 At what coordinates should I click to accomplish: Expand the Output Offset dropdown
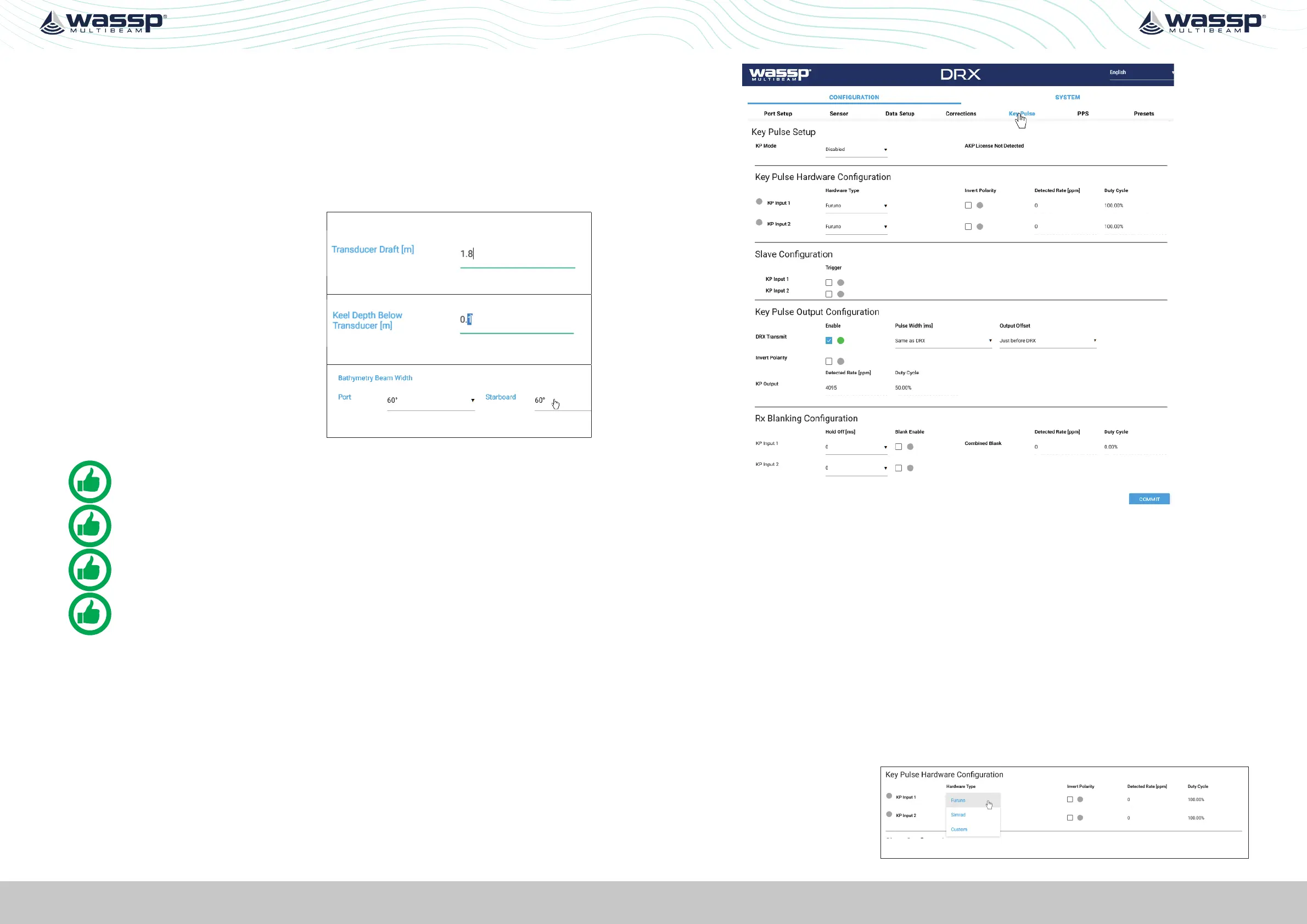click(1047, 341)
